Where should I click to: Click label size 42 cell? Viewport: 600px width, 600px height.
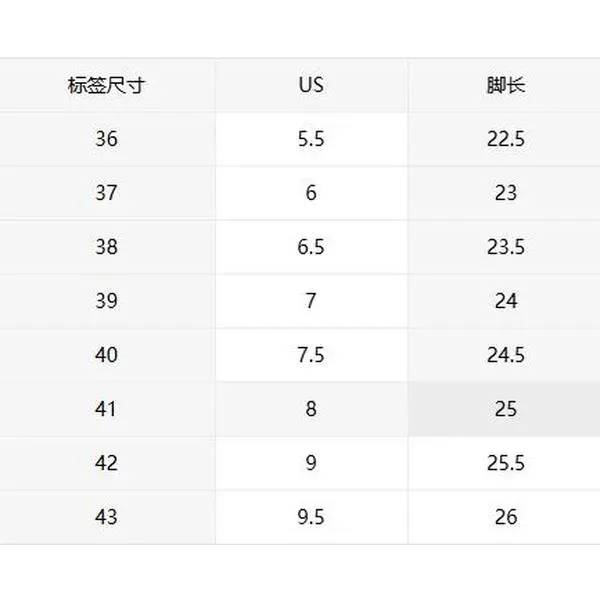coord(106,463)
